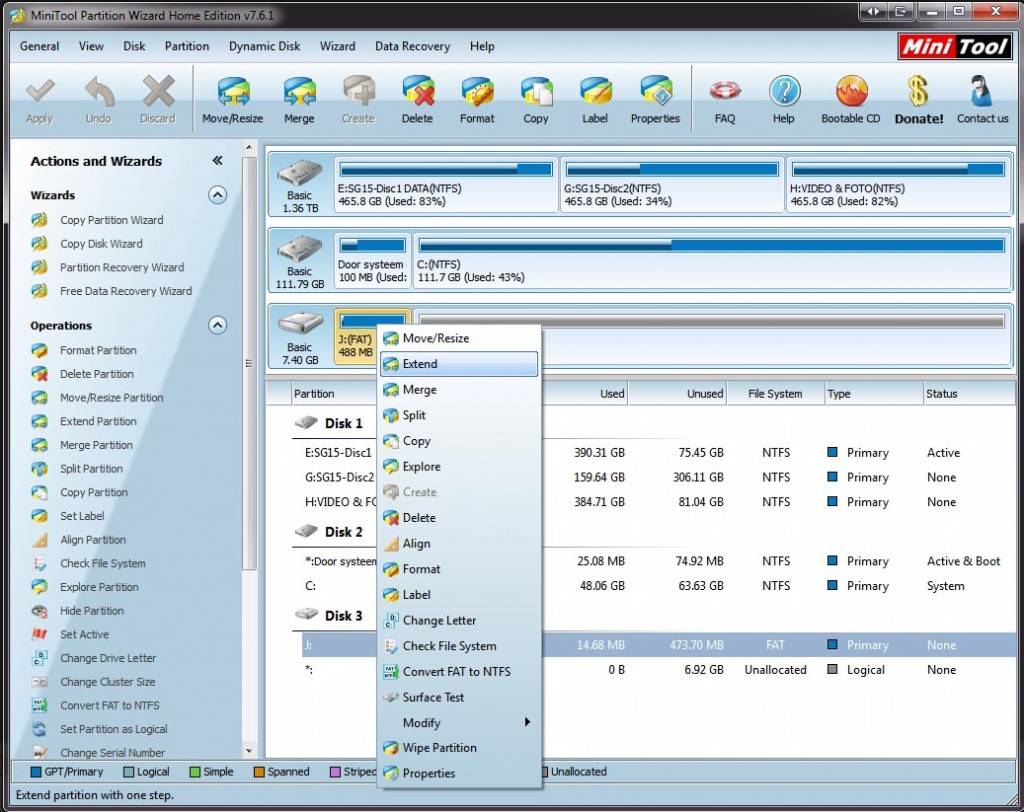1024x812 pixels.
Task: Choose Surface Test in context menu
Action: click(459, 697)
